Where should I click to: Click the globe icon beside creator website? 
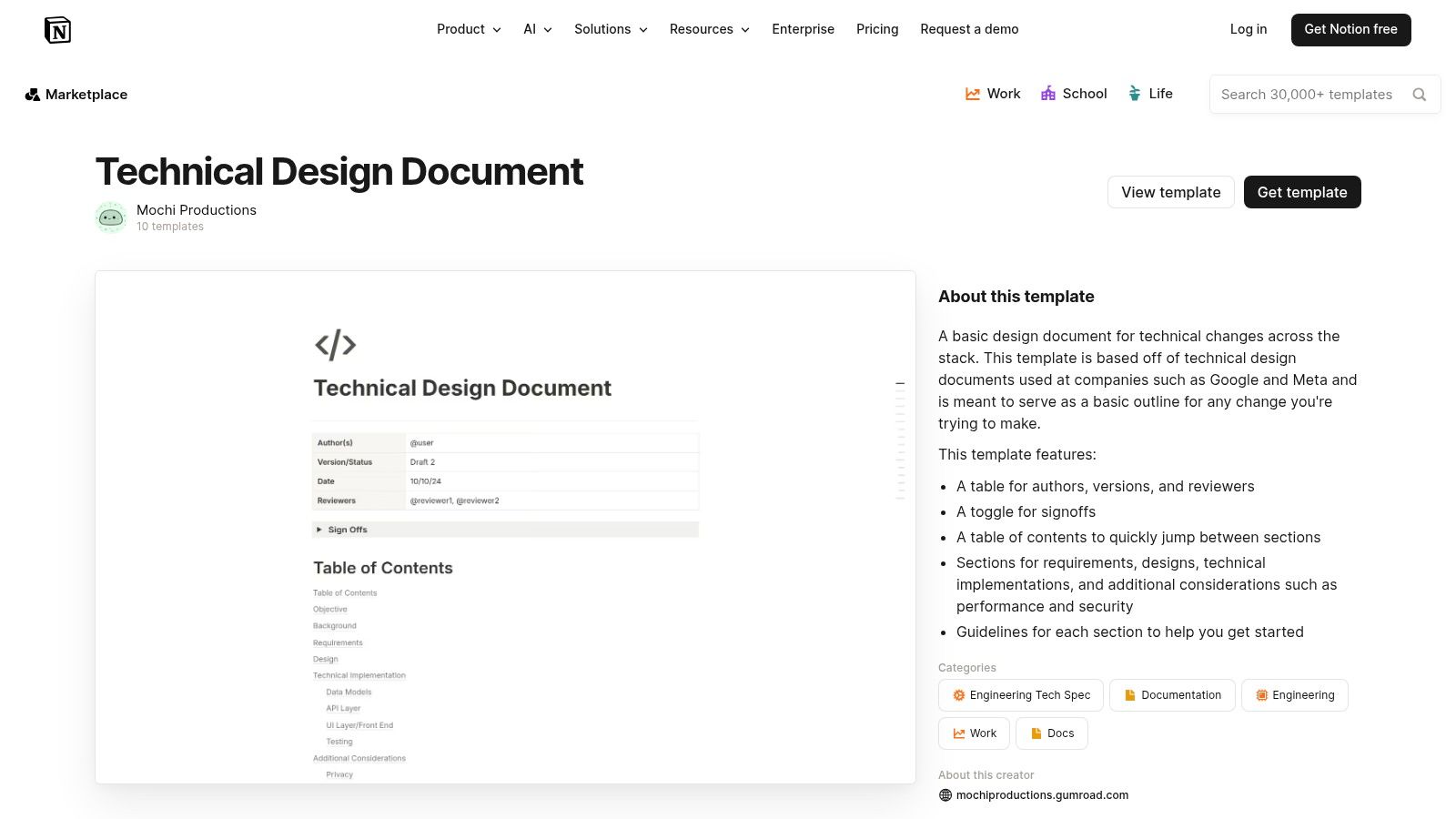point(945,795)
